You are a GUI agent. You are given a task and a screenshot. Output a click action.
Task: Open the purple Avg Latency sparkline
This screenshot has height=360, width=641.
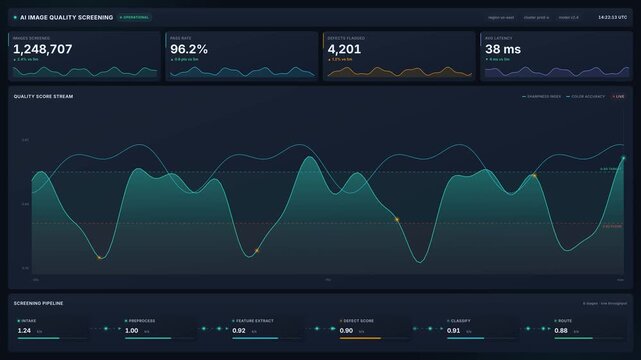click(x=557, y=72)
